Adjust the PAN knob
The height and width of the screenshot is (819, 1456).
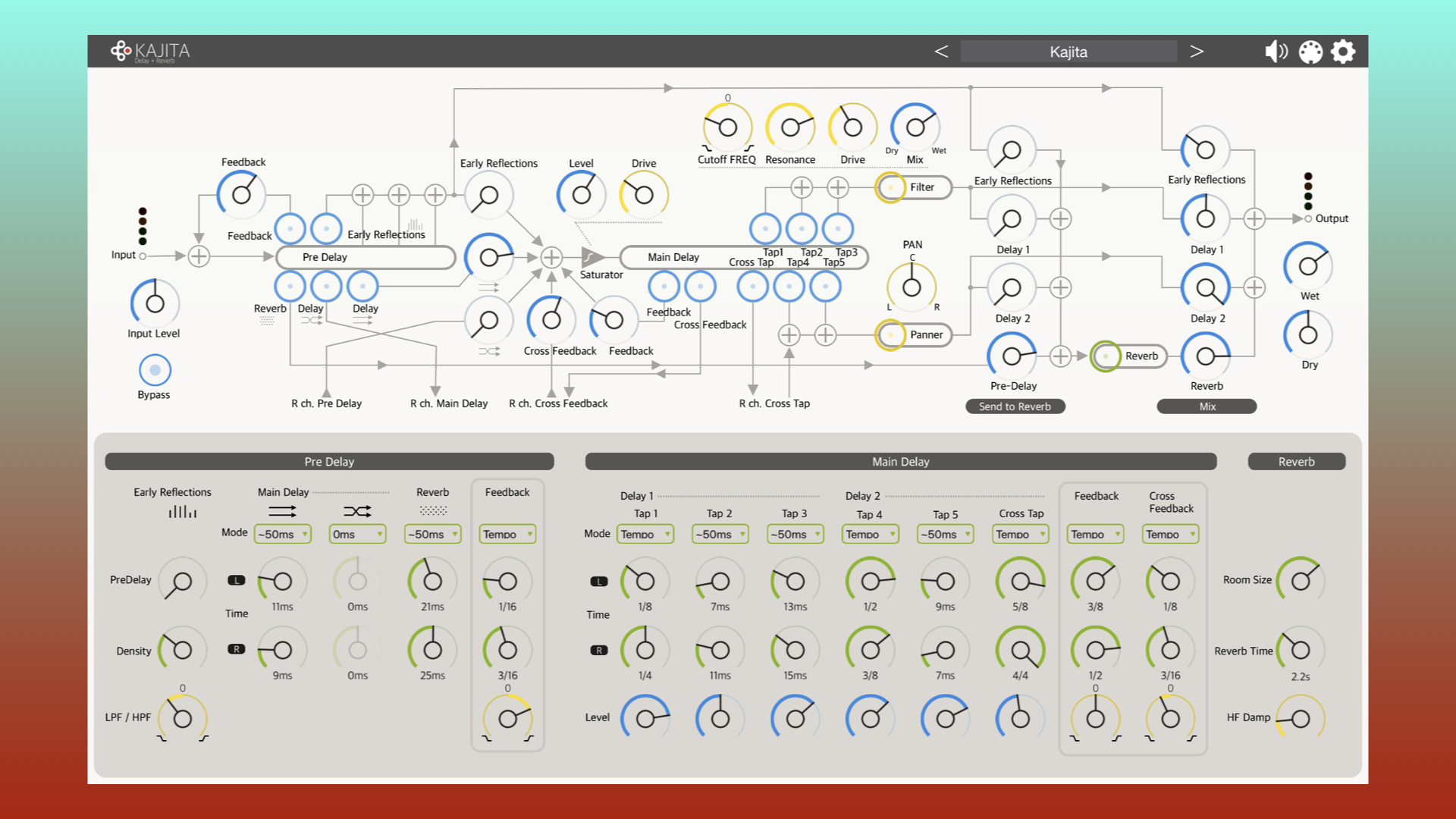(912, 287)
